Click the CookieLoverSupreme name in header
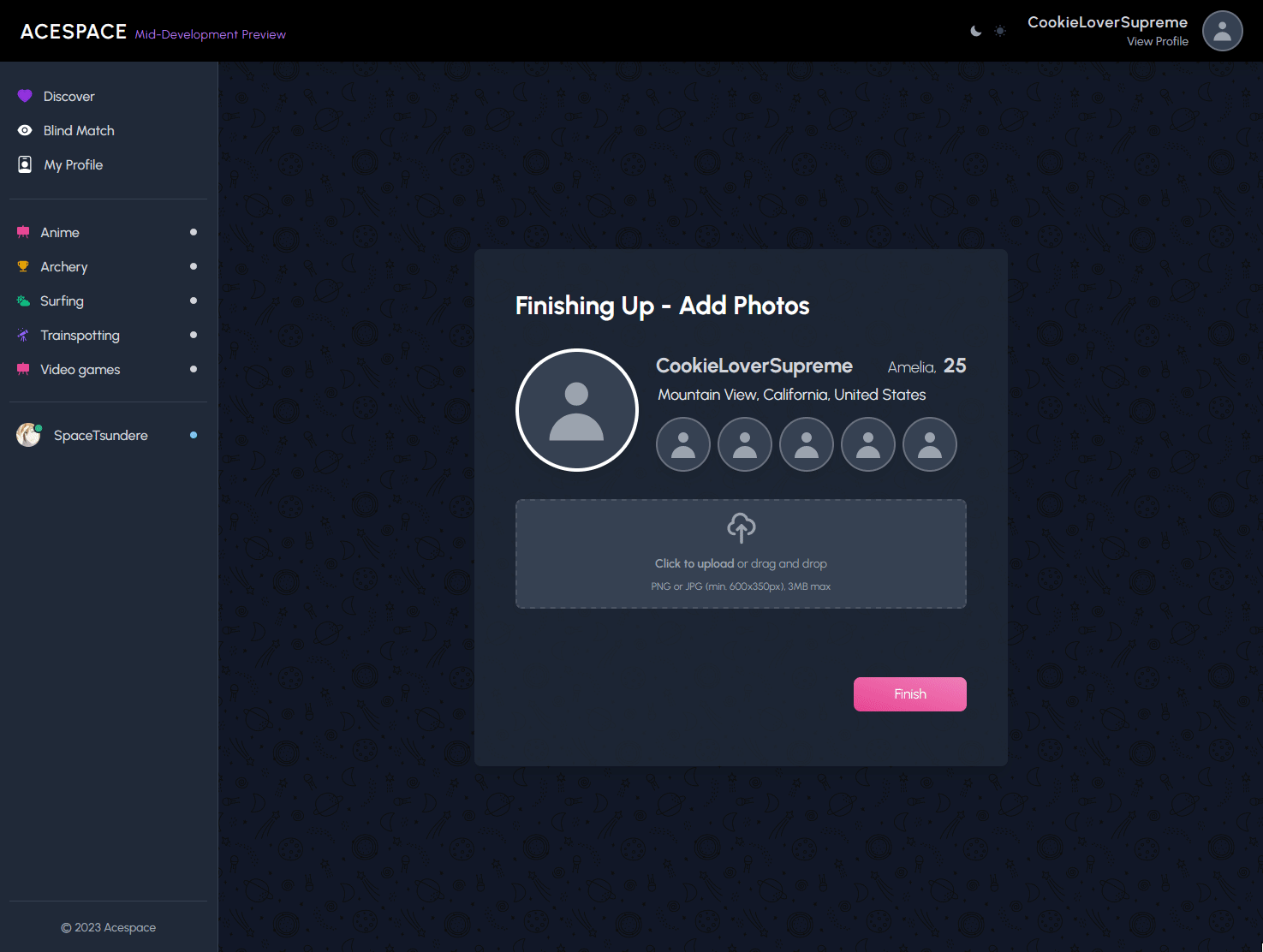Image resolution: width=1263 pixels, height=952 pixels. pyautogui.click(x=1107, y=22)
